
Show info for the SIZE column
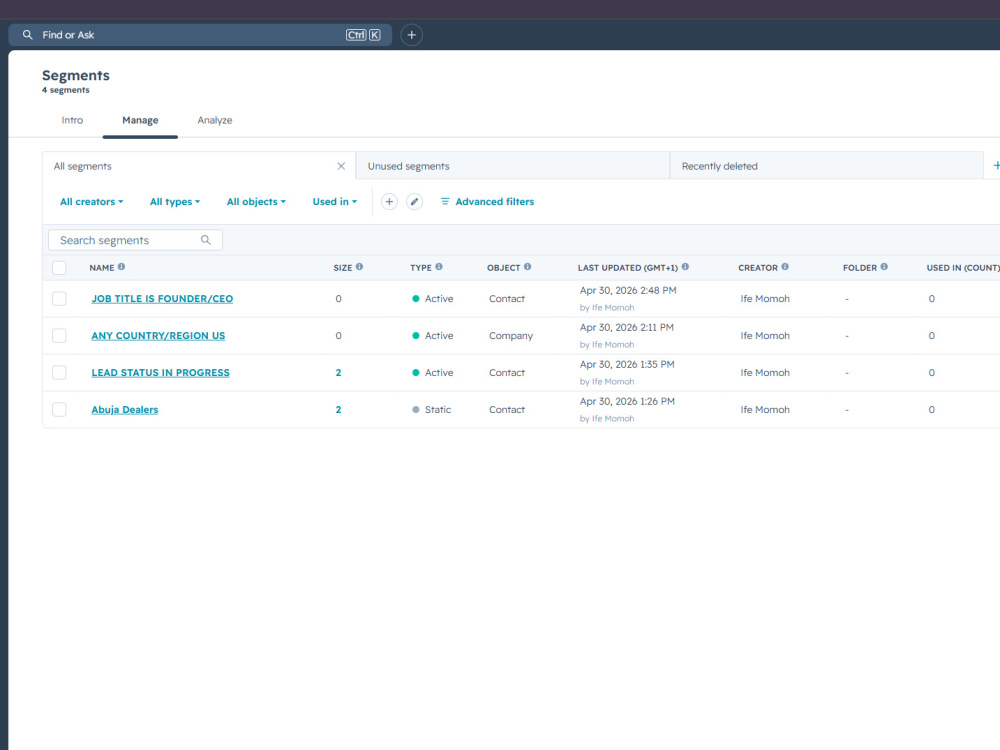point(359,267)
